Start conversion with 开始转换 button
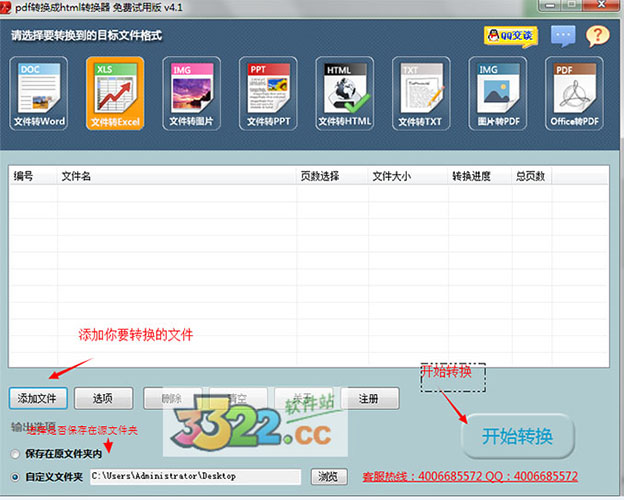Viewport: 624px width, 500px height. tap(517, 436)
